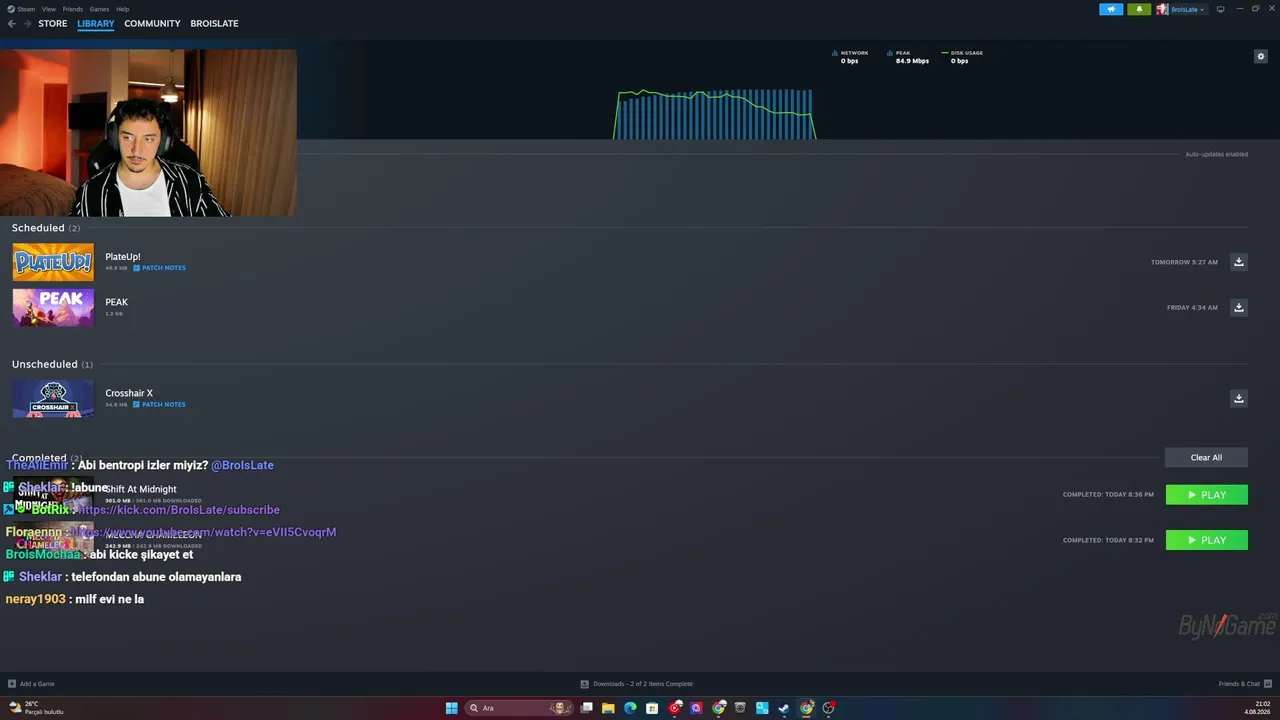Open Steam announcements megaphone button
1280x720 pixels.
tap(1111, 9)
